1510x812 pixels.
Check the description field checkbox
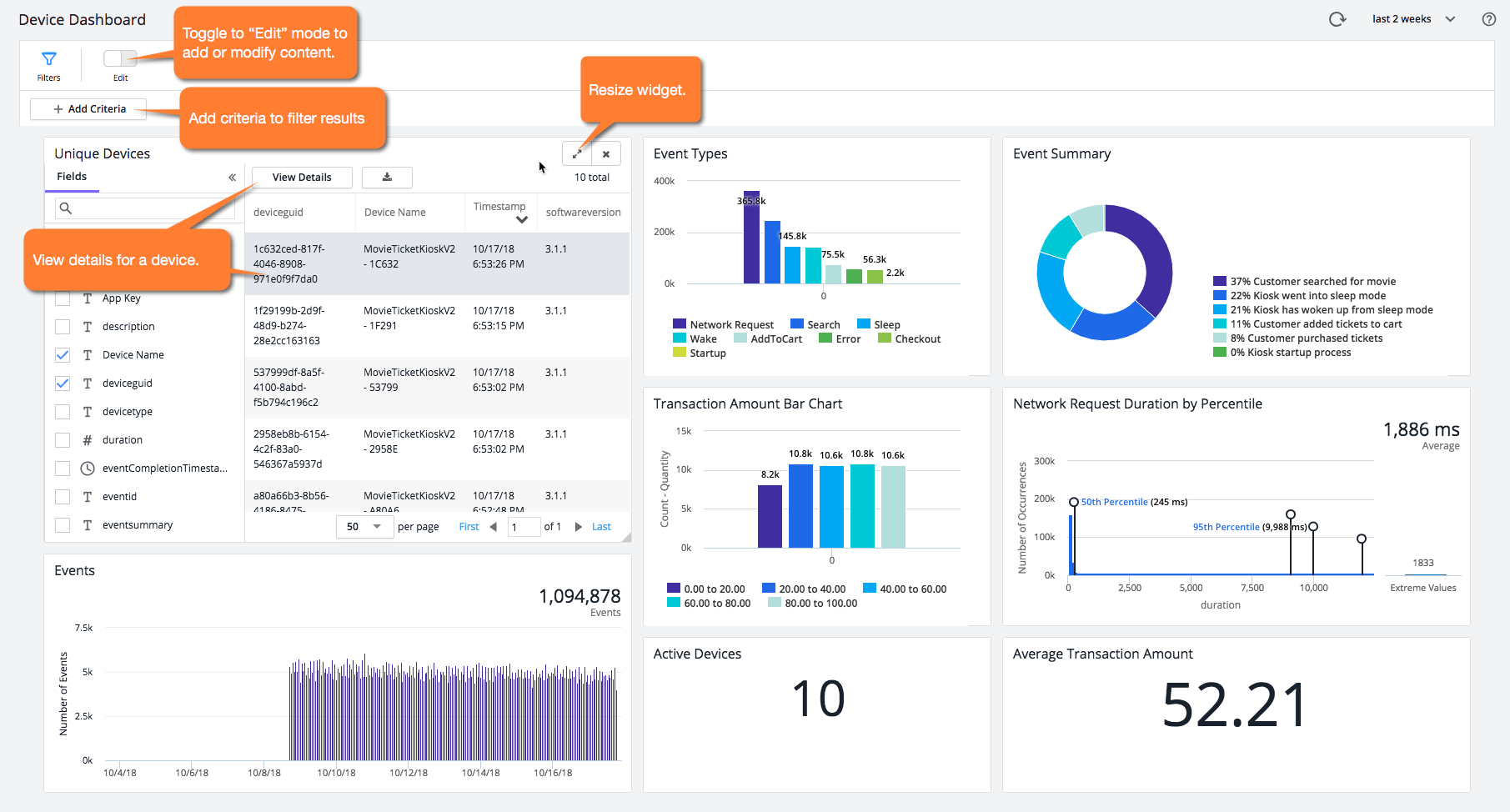tap(63, 327)
